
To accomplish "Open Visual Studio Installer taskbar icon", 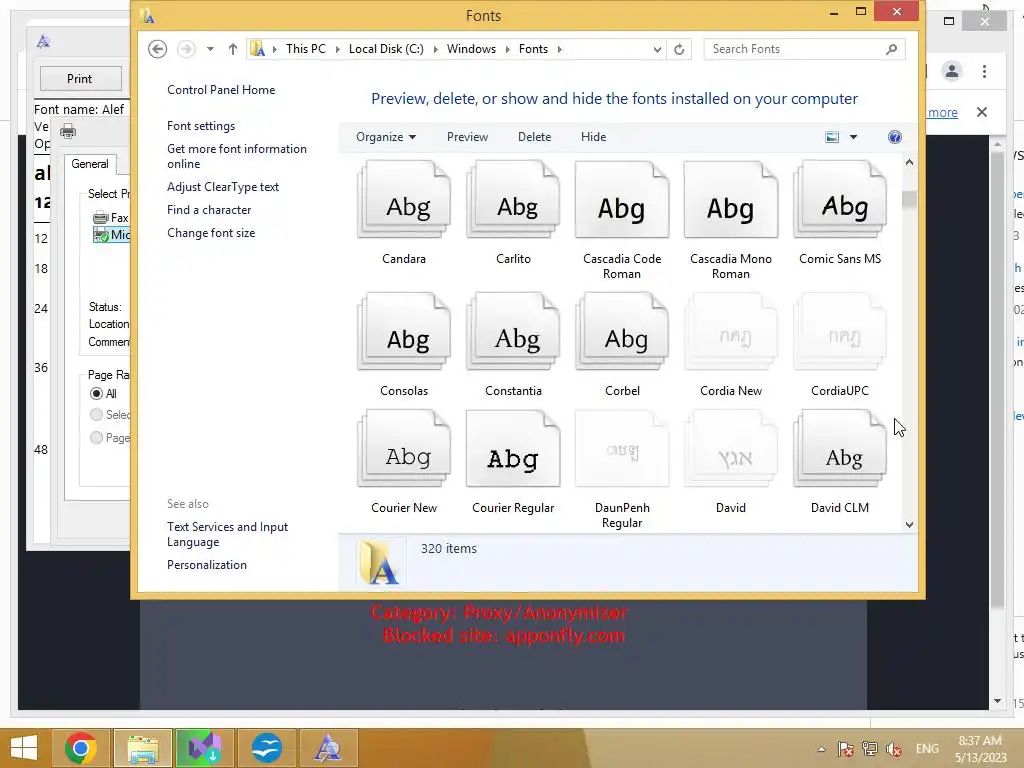I will (x=204, y=748).
